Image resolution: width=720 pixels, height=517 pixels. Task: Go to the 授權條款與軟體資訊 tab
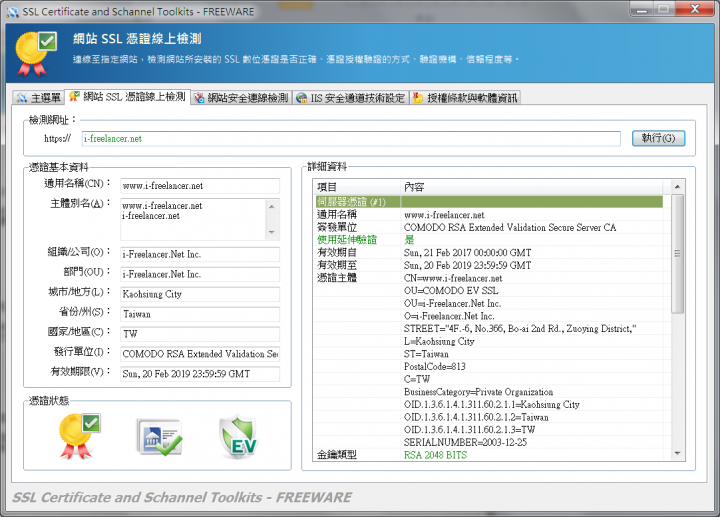pos(465,97)
